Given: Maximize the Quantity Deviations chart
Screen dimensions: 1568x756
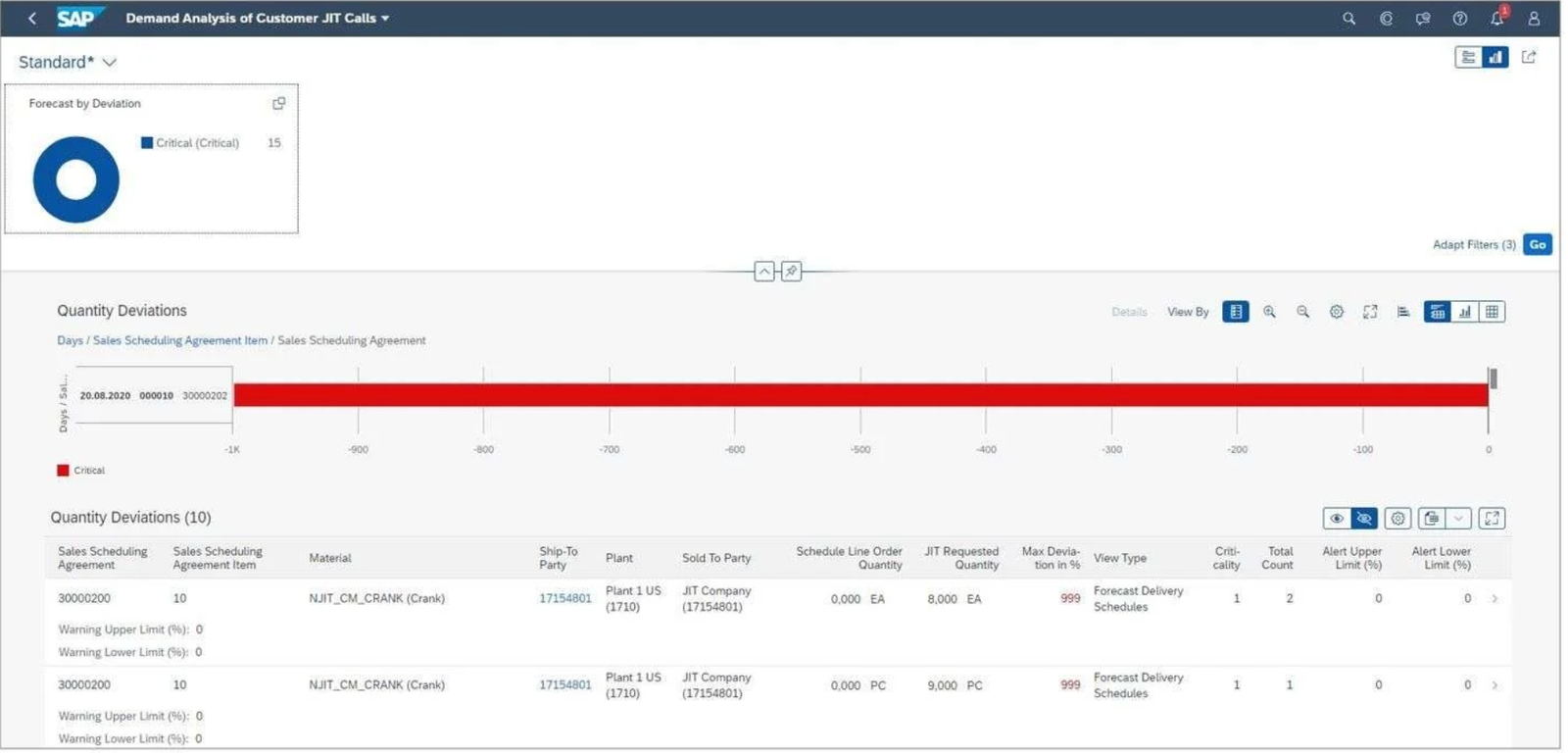Looking at the screenshot, I should [x=1370, y=312].
